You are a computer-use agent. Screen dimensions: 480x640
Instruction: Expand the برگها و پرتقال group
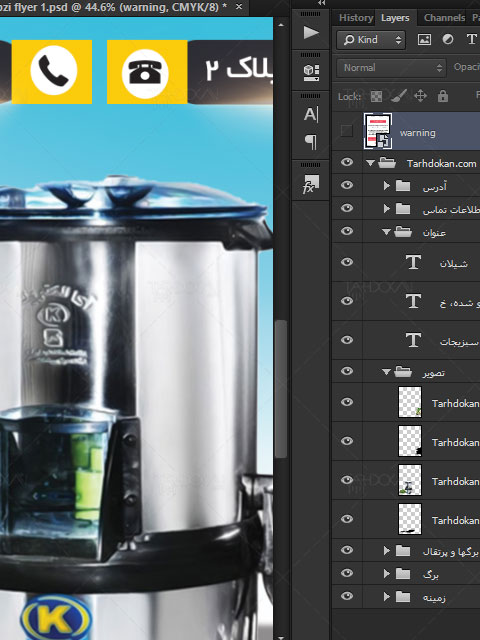coord(387,551)
